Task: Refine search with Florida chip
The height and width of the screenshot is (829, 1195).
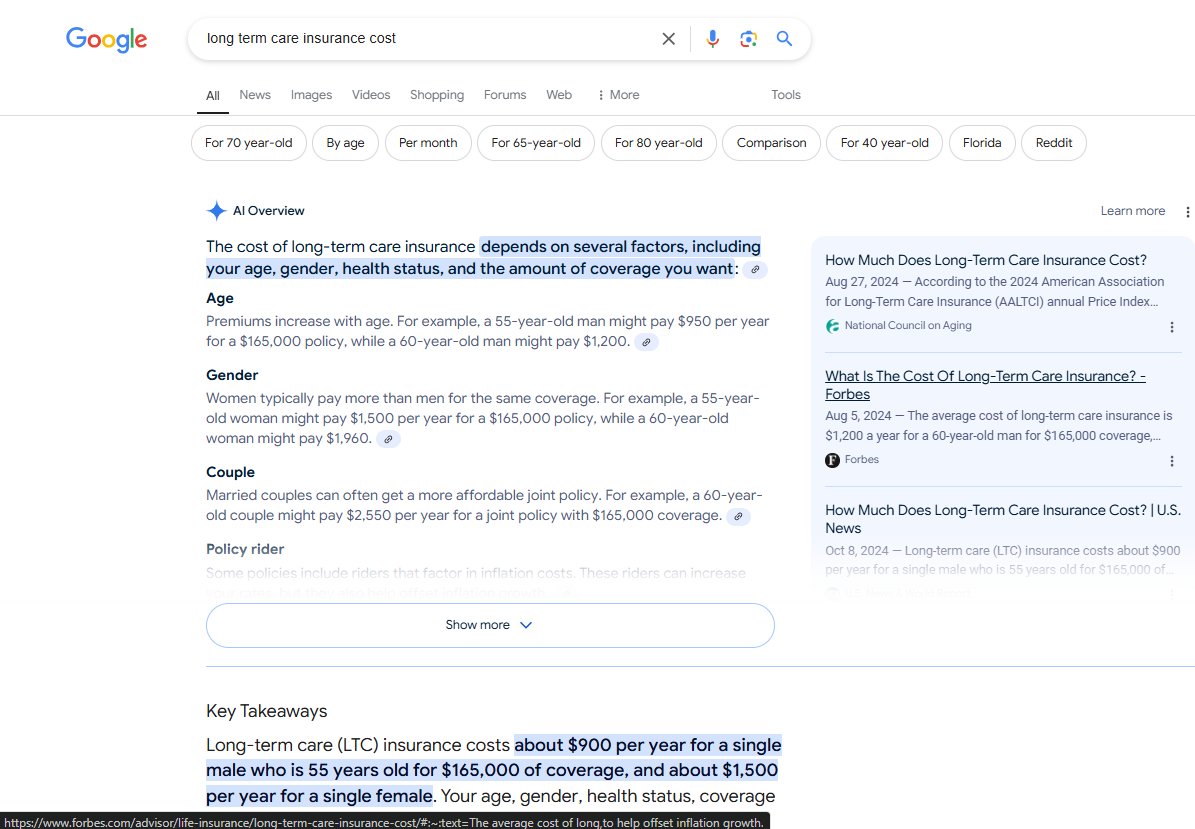Action: (982, 143)
